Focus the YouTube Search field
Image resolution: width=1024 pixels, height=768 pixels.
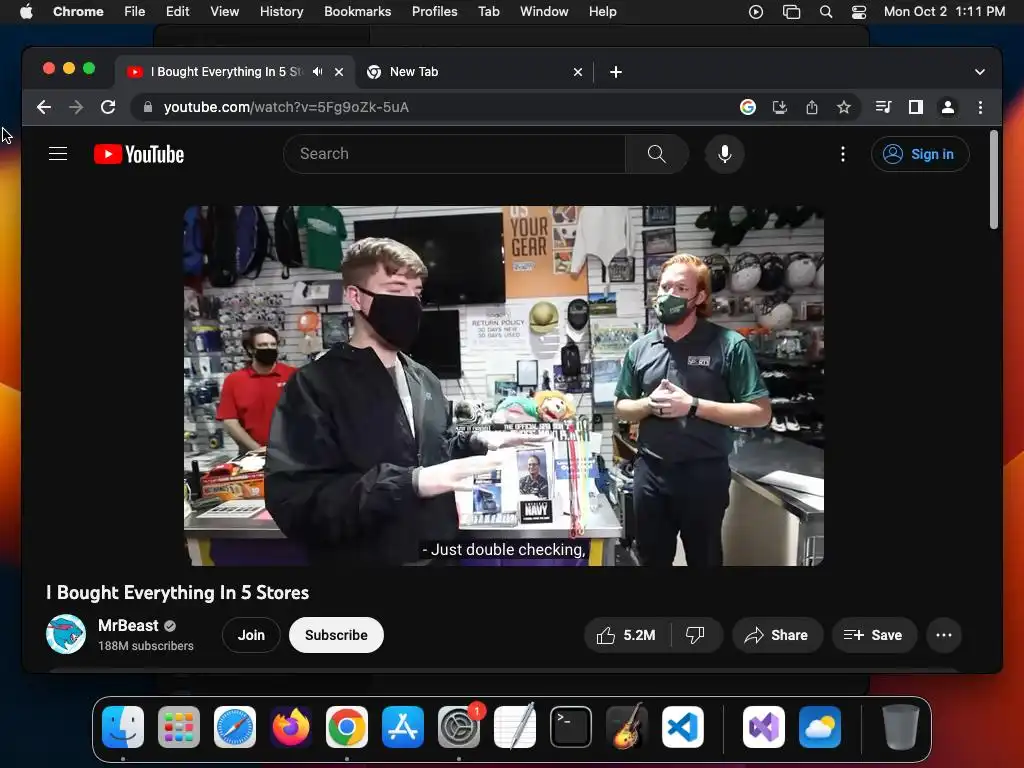[x=455, y=154]
